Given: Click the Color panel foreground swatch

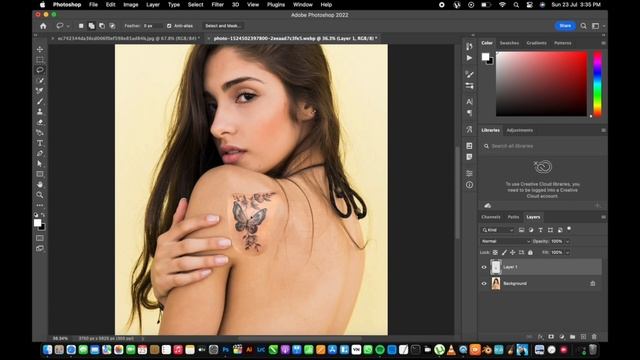Looking at the screenshot, I should coord(485,57).
